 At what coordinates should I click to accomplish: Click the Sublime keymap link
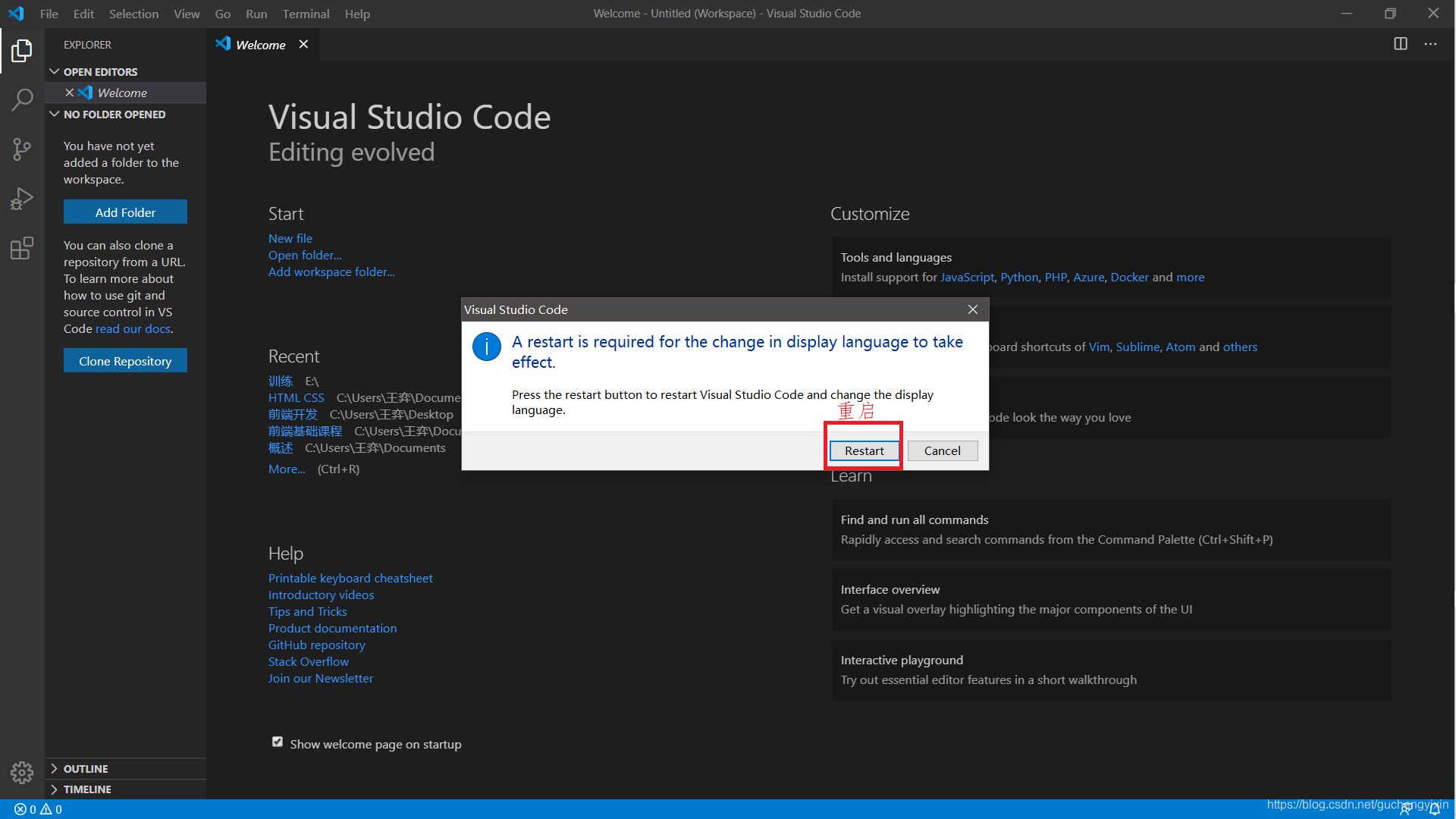[x=1137, y=347]
